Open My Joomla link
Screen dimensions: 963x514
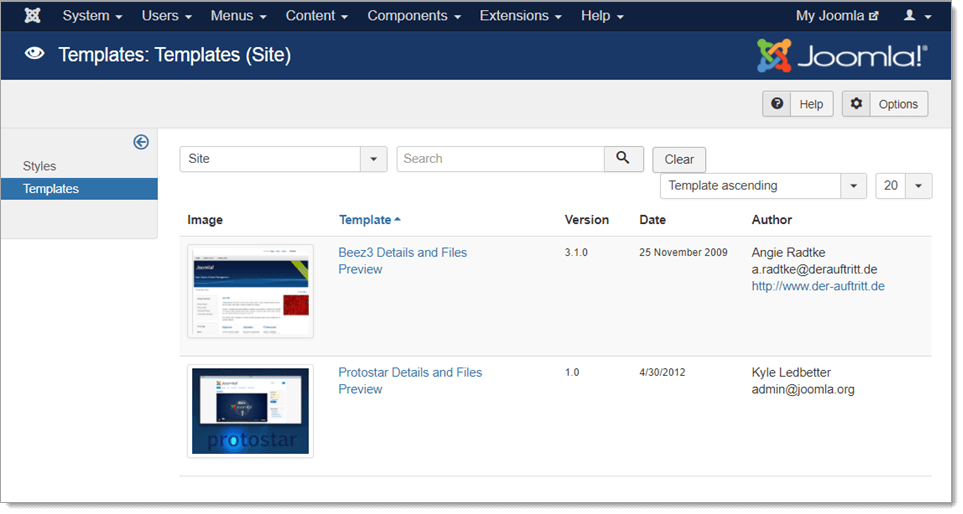836,16
